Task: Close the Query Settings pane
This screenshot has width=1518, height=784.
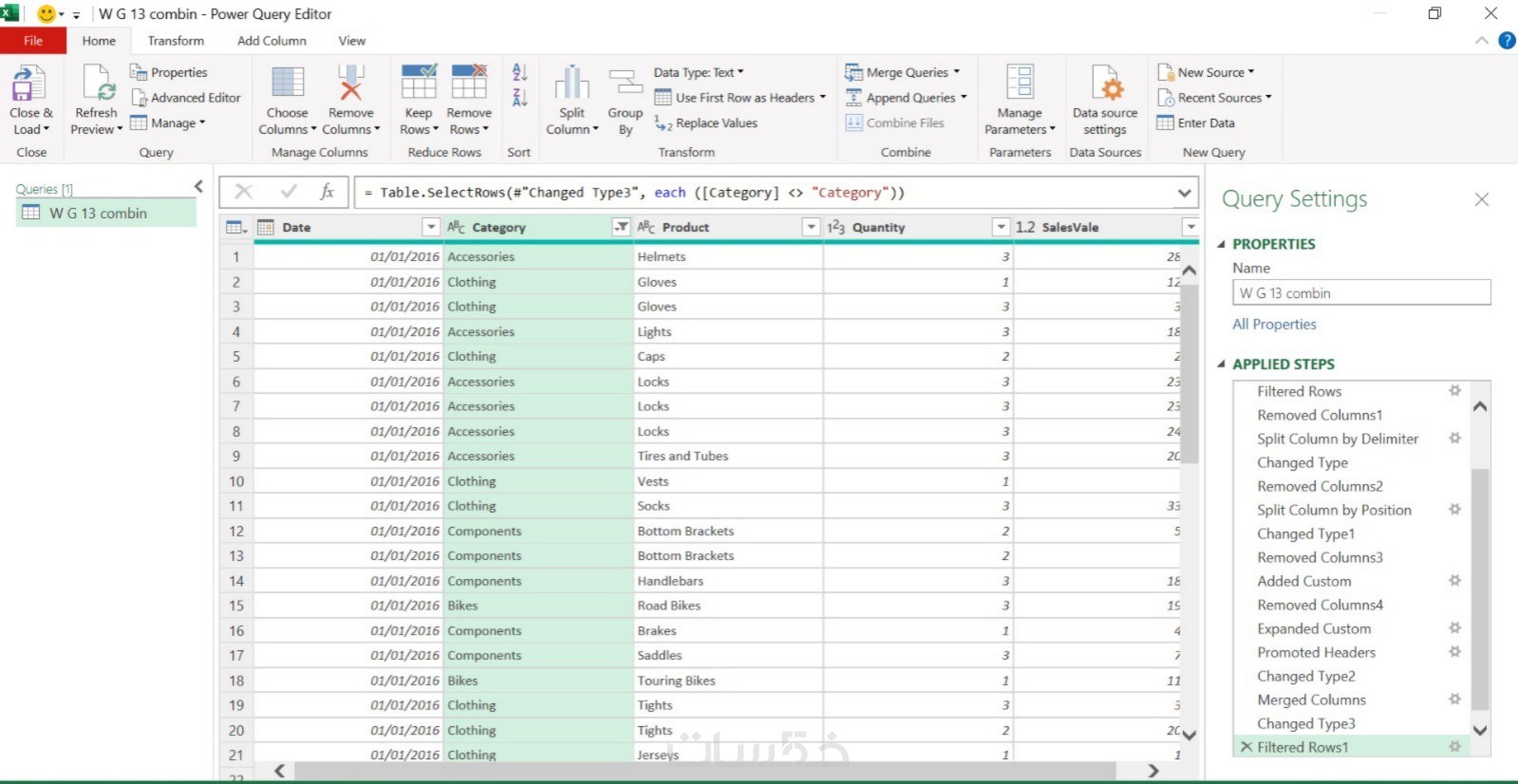Action: click(1481, 199)
